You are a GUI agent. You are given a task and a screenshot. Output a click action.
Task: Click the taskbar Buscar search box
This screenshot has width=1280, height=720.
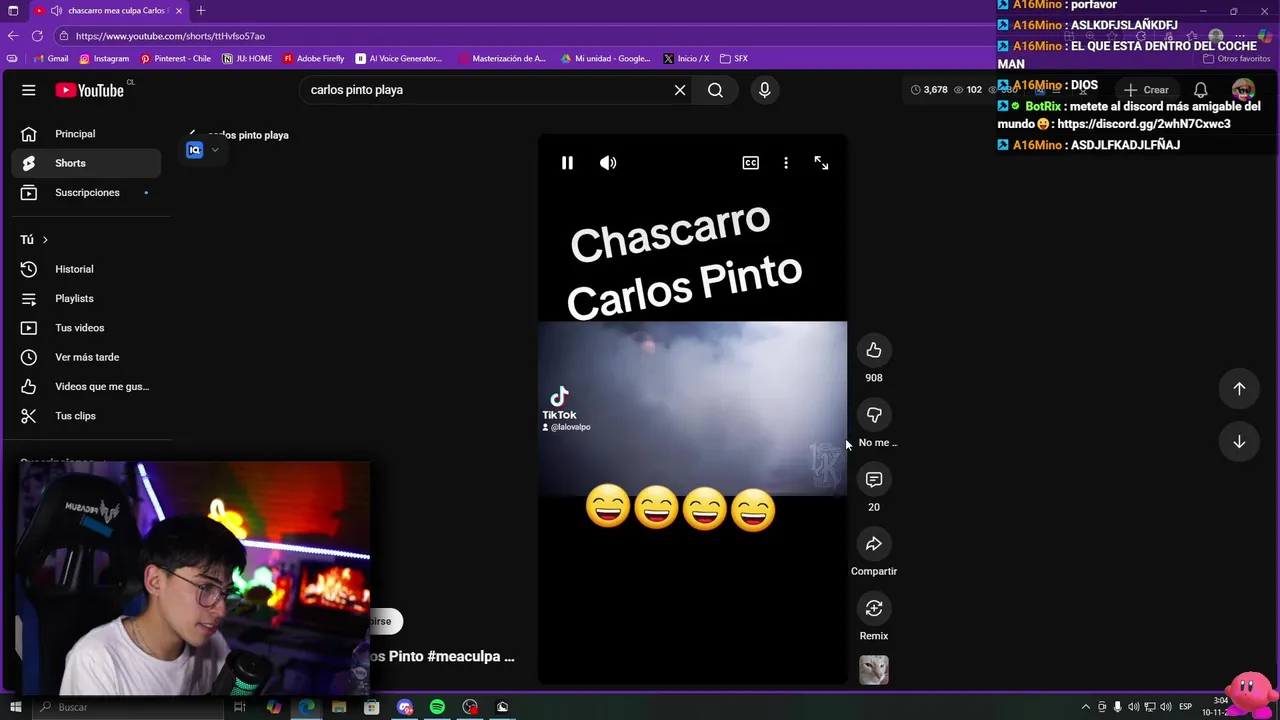pyautogui.click(x=128, y=707)
